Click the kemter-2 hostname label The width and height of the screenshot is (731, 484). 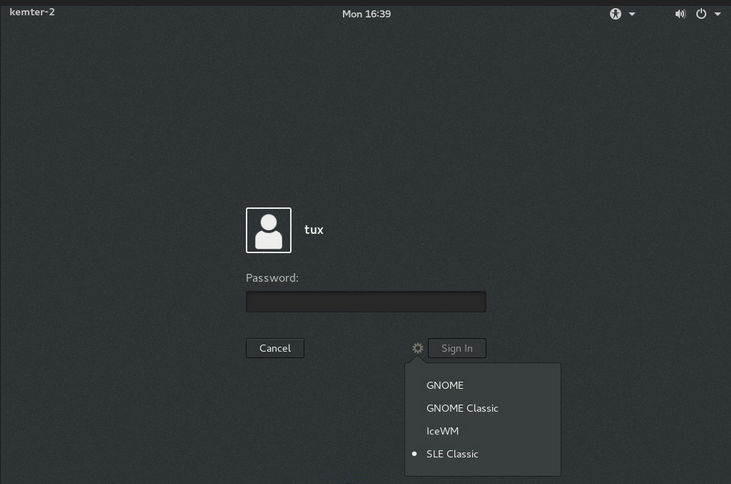point(32,13)
